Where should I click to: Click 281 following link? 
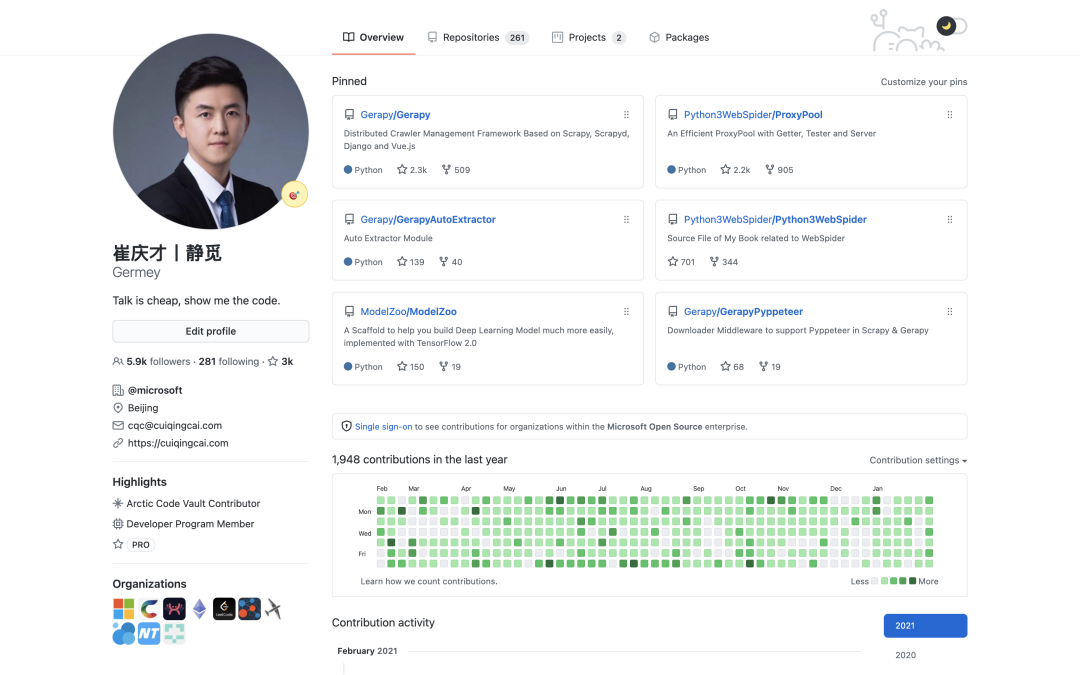229,362
